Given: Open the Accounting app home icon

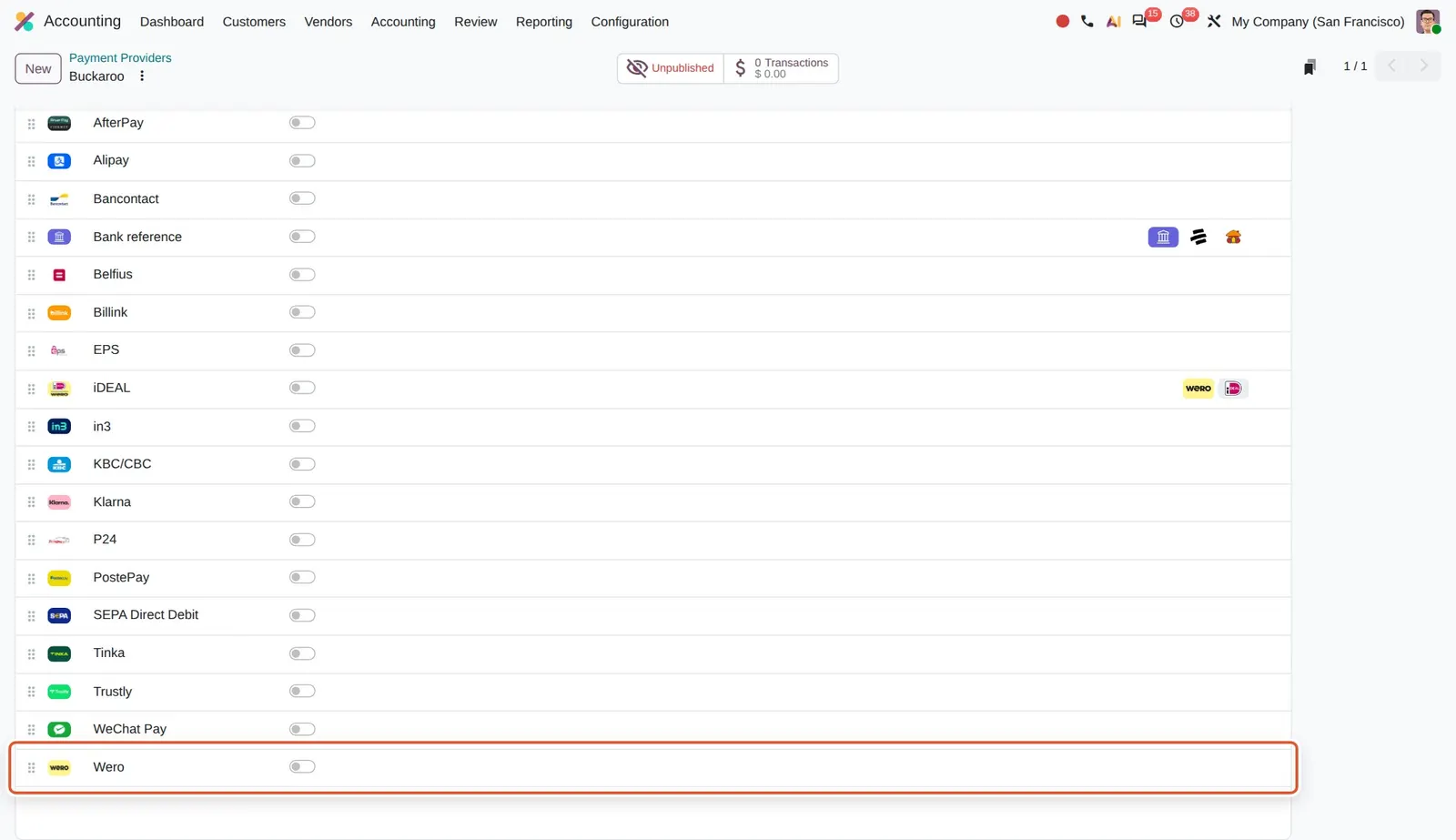Looking at the screenshot, I should (x=25, y=21).
